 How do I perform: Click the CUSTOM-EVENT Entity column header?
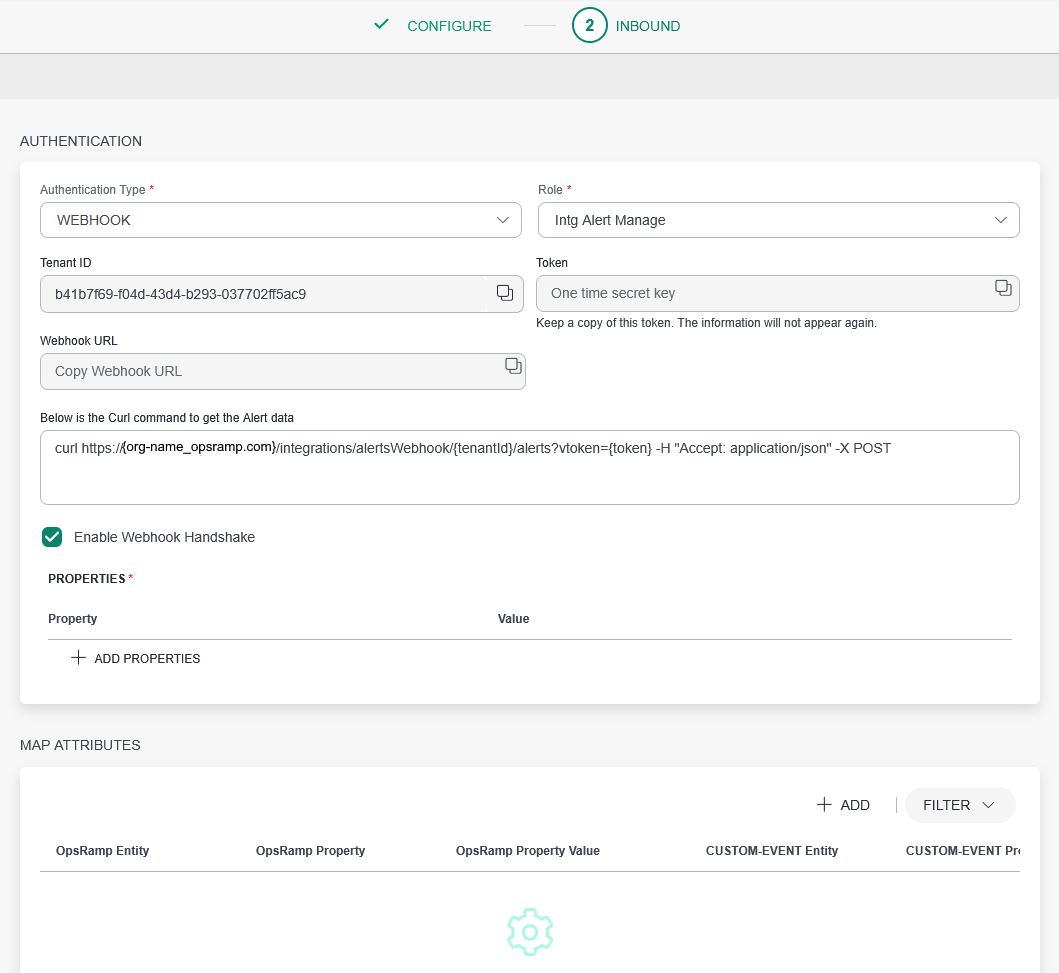click(772, 851)
